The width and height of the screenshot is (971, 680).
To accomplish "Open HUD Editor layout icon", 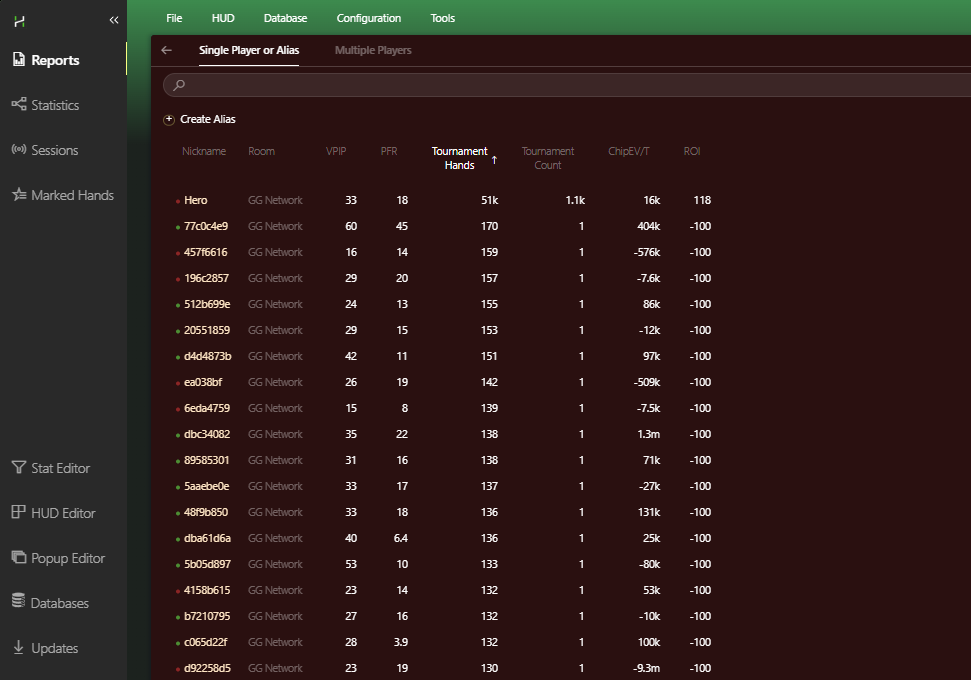I will [x=19, y=512].
